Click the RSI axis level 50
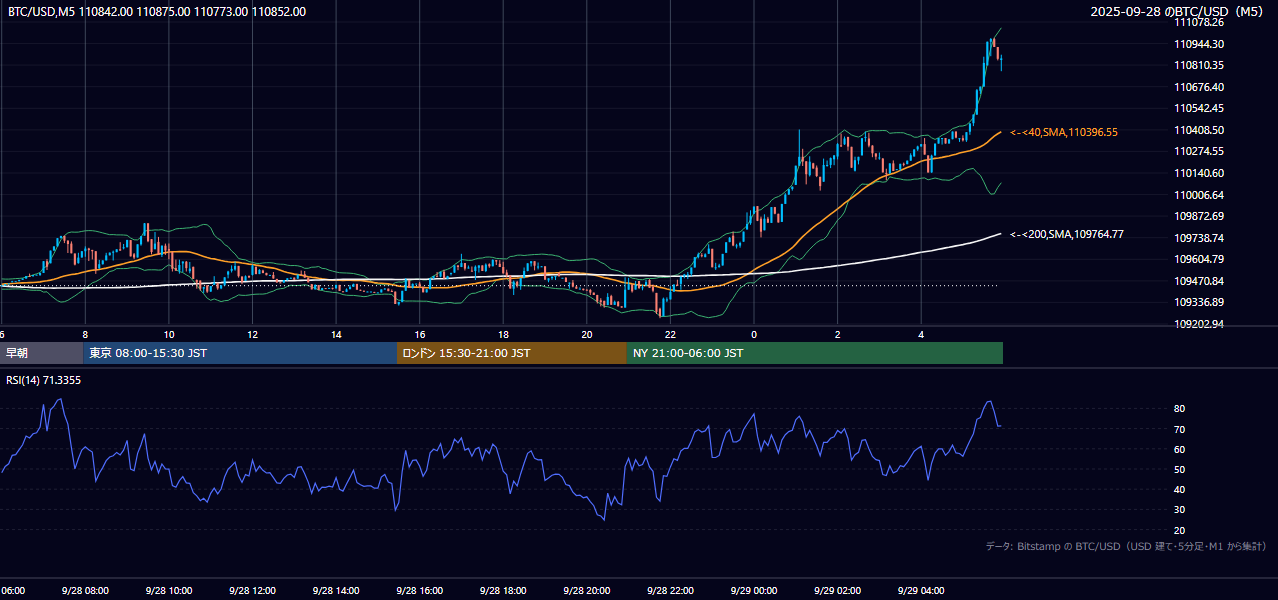The width and height of the screenshot is (1278, 600). pos(1180,469)
